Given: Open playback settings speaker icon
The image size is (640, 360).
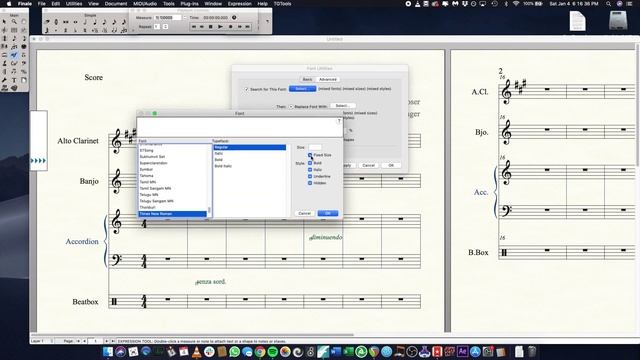Looking at the screenshot, I should pyautogui.click(x=234, y=18).
